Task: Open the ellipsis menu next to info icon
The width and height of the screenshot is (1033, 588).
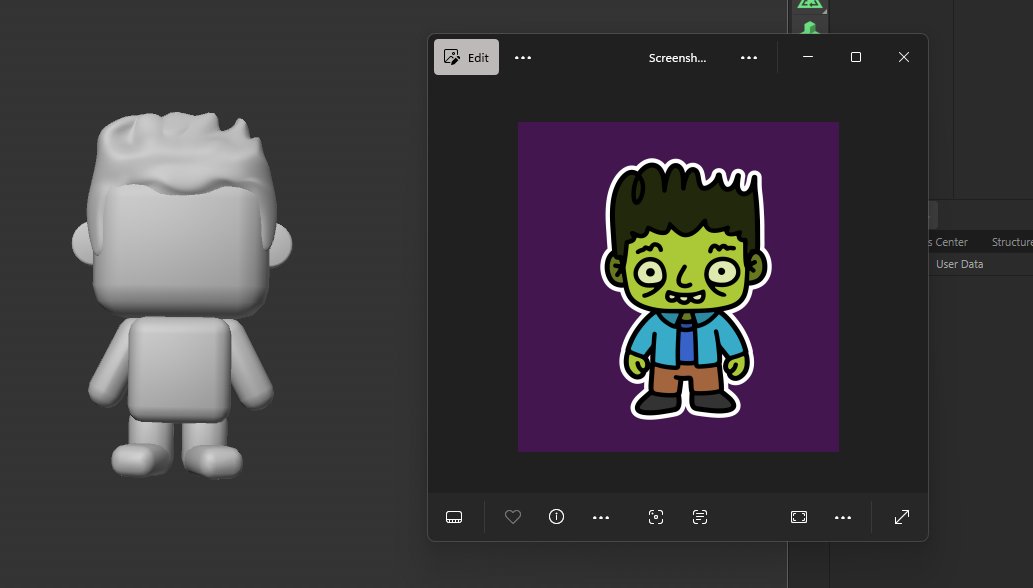Action: 601,518
